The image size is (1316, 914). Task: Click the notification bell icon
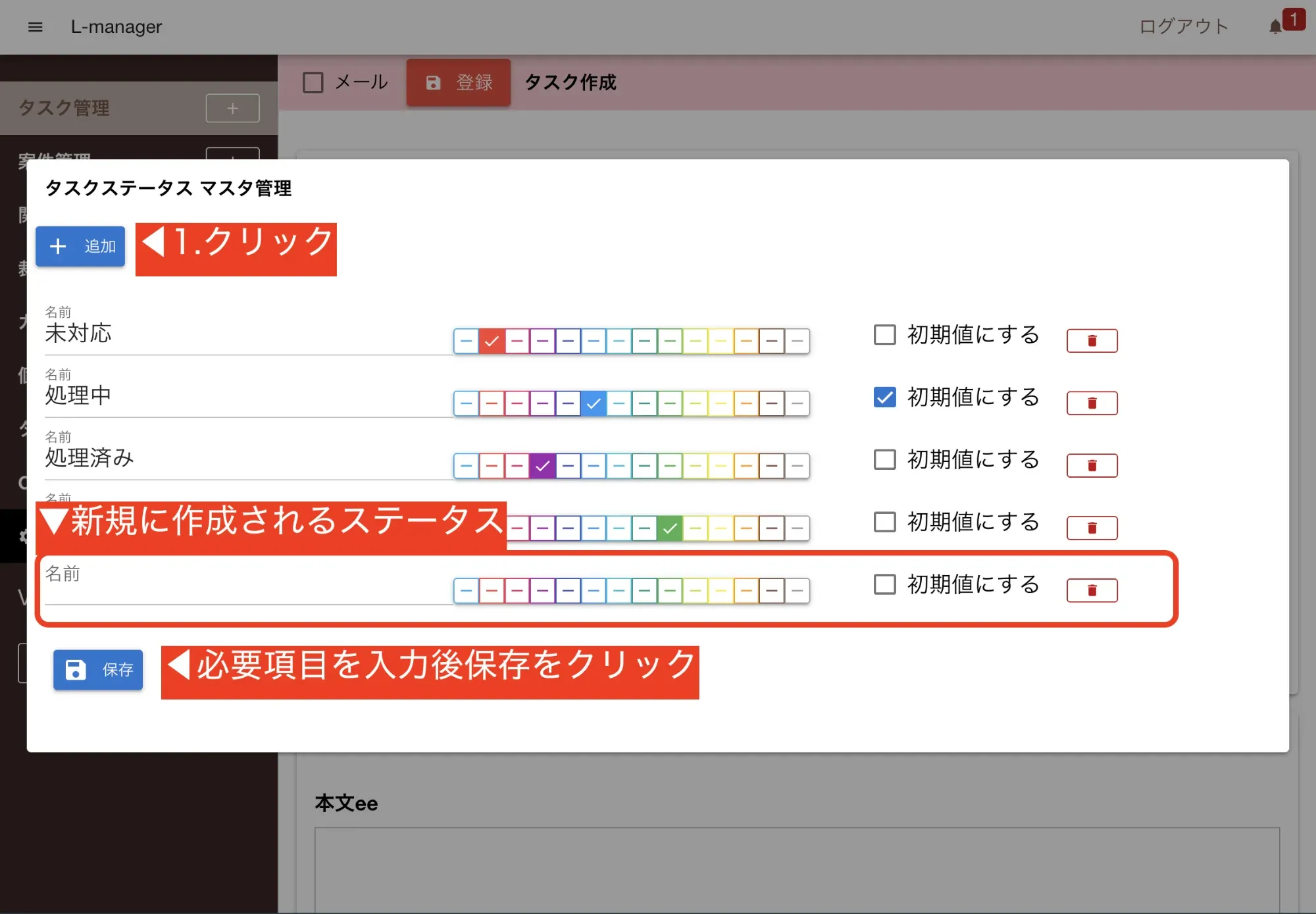click(1275, 27)
